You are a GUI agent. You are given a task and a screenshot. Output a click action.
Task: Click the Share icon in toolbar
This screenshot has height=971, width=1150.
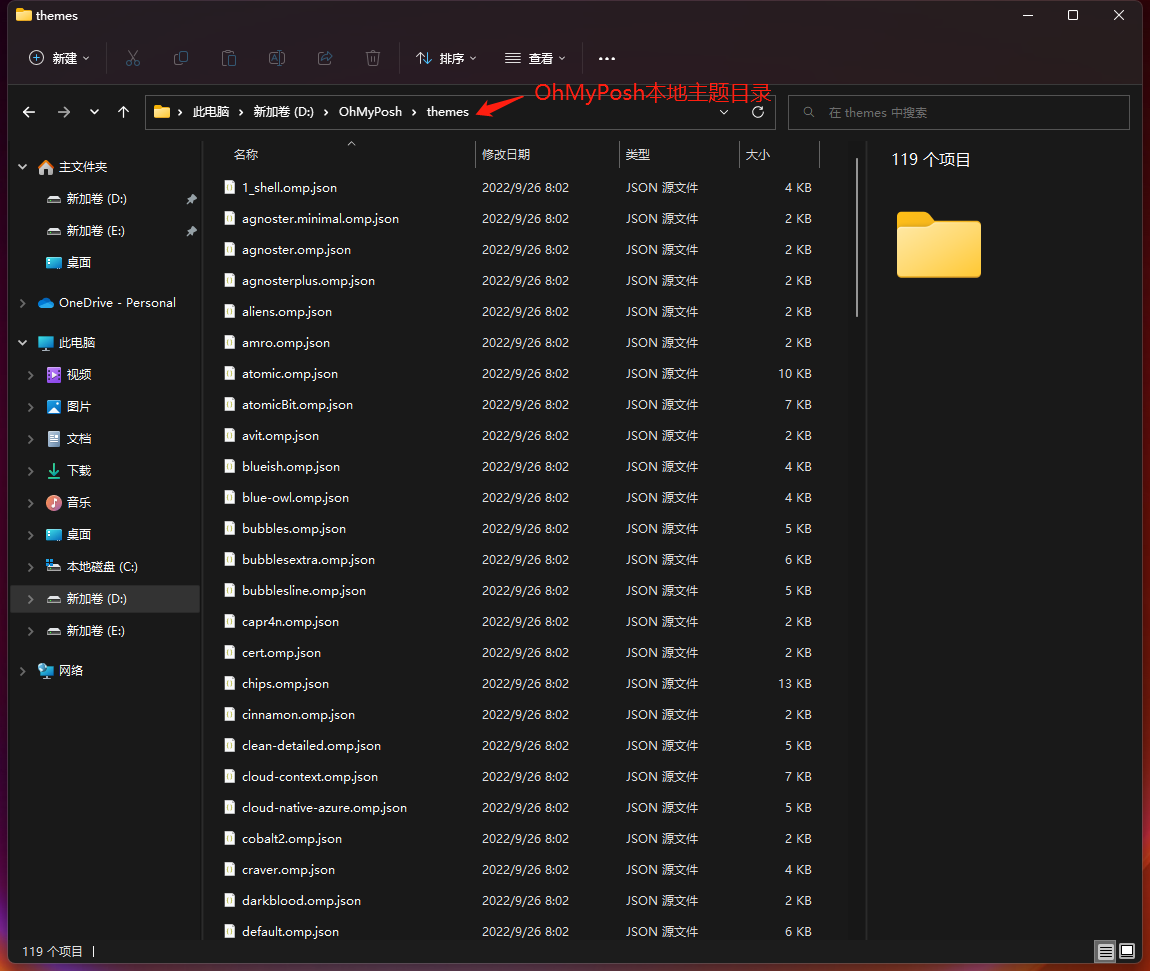[x=325, y=58]
